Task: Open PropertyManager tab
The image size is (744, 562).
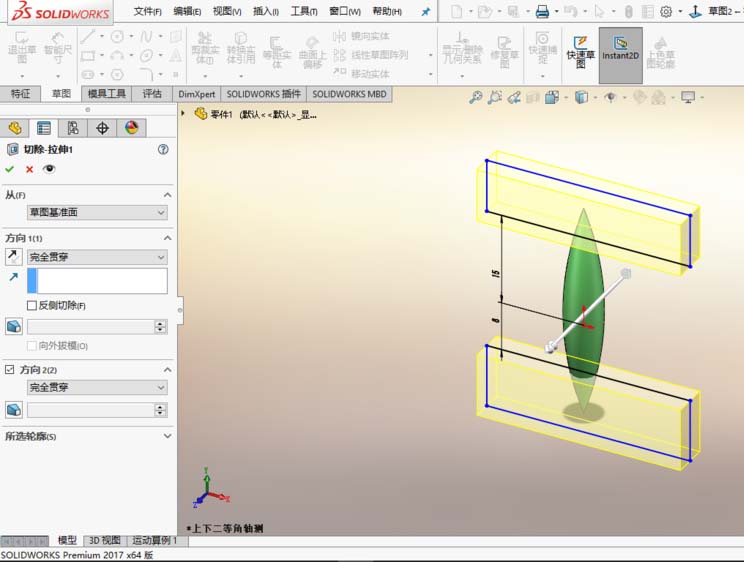Action: 44,128
